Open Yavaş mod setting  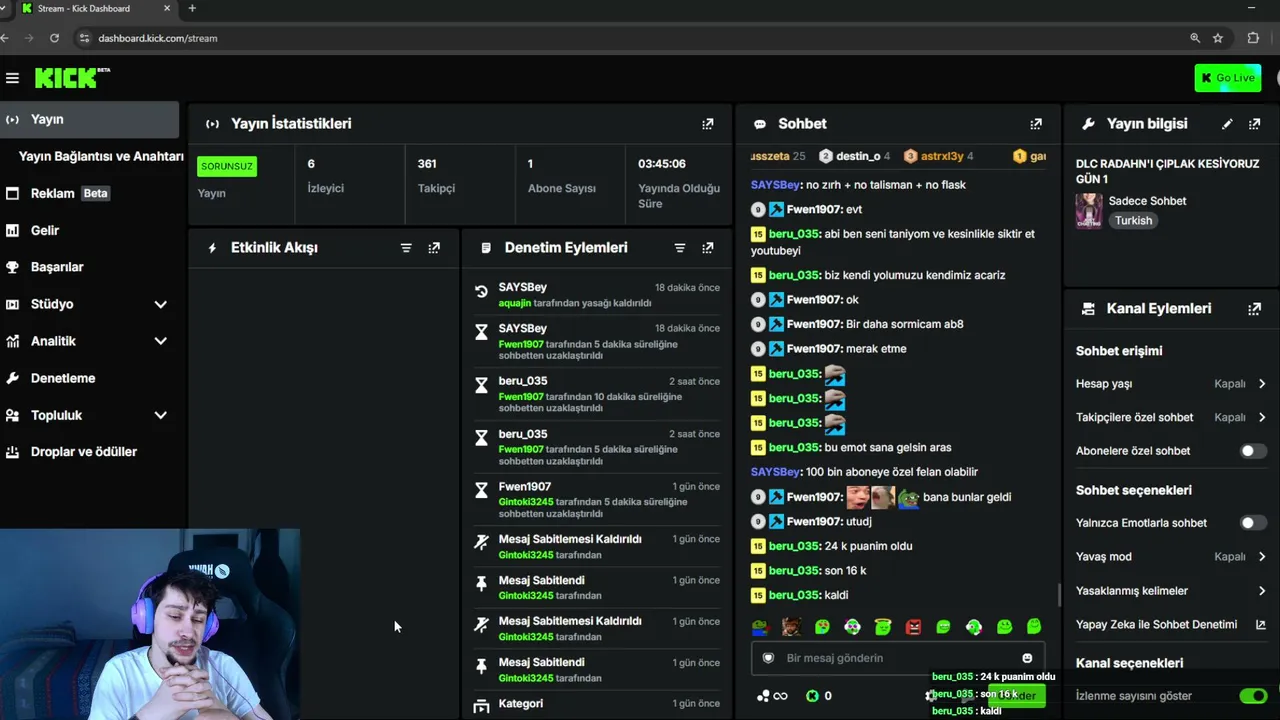pos(1171,557)
